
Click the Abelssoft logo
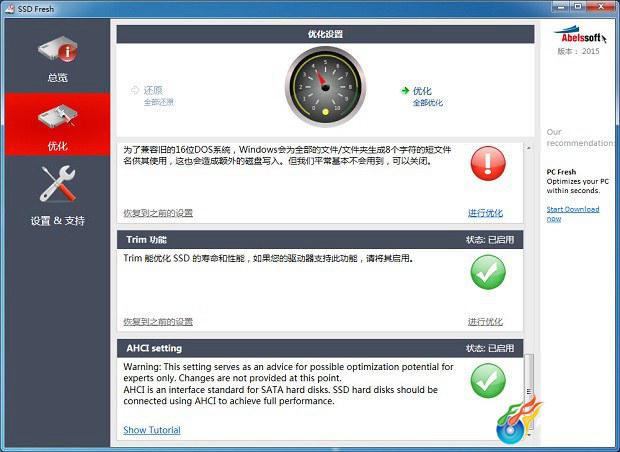click(580, 35)
